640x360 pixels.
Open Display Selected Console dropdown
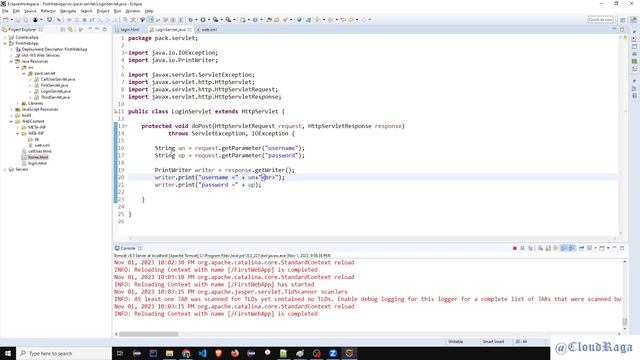tap(596, 248)
